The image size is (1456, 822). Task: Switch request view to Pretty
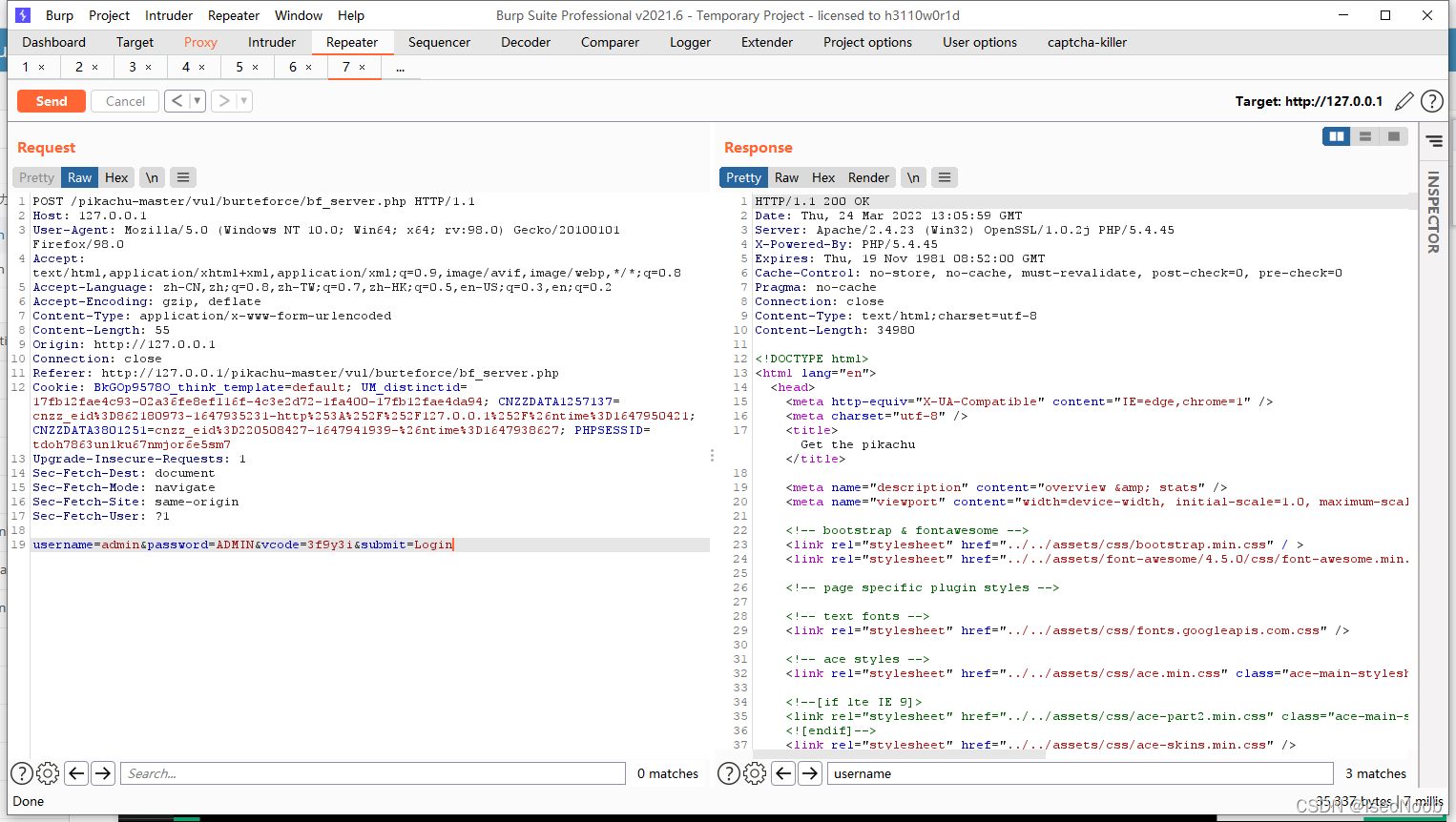click(x=36, y=177)
